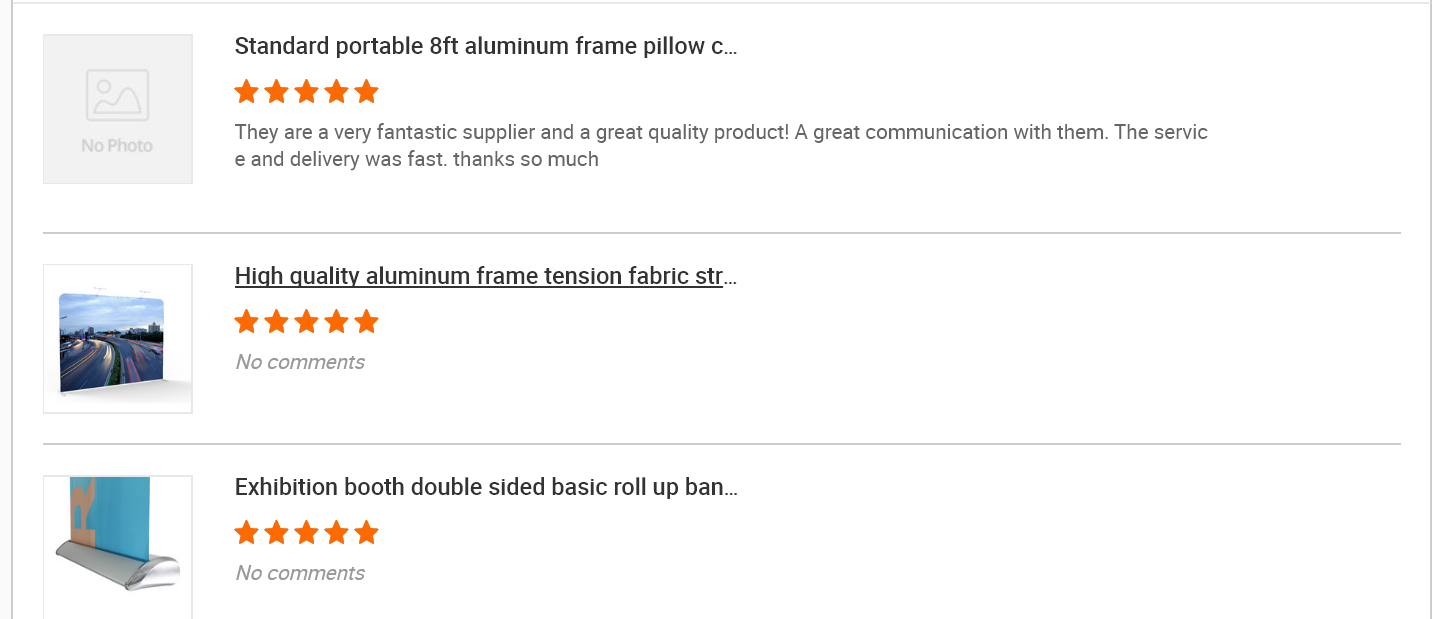This screenshot has height=619, width=1432.
Task: Click fifth star of Exhibition booth rating
Action: pyautogui.click(x=367, y=533)
